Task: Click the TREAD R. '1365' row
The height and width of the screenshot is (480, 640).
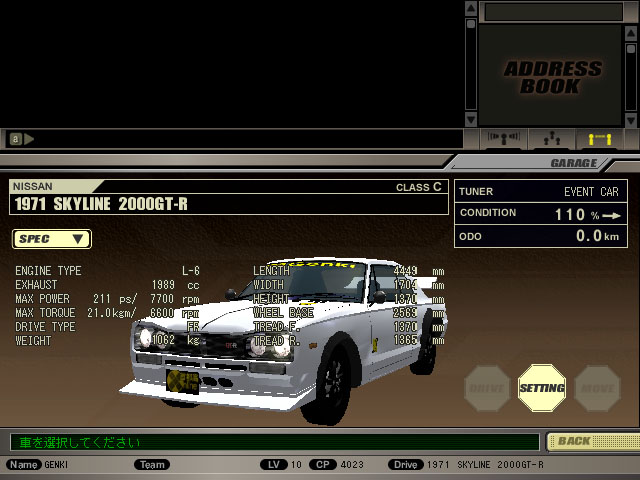Action: pos(349,340)
